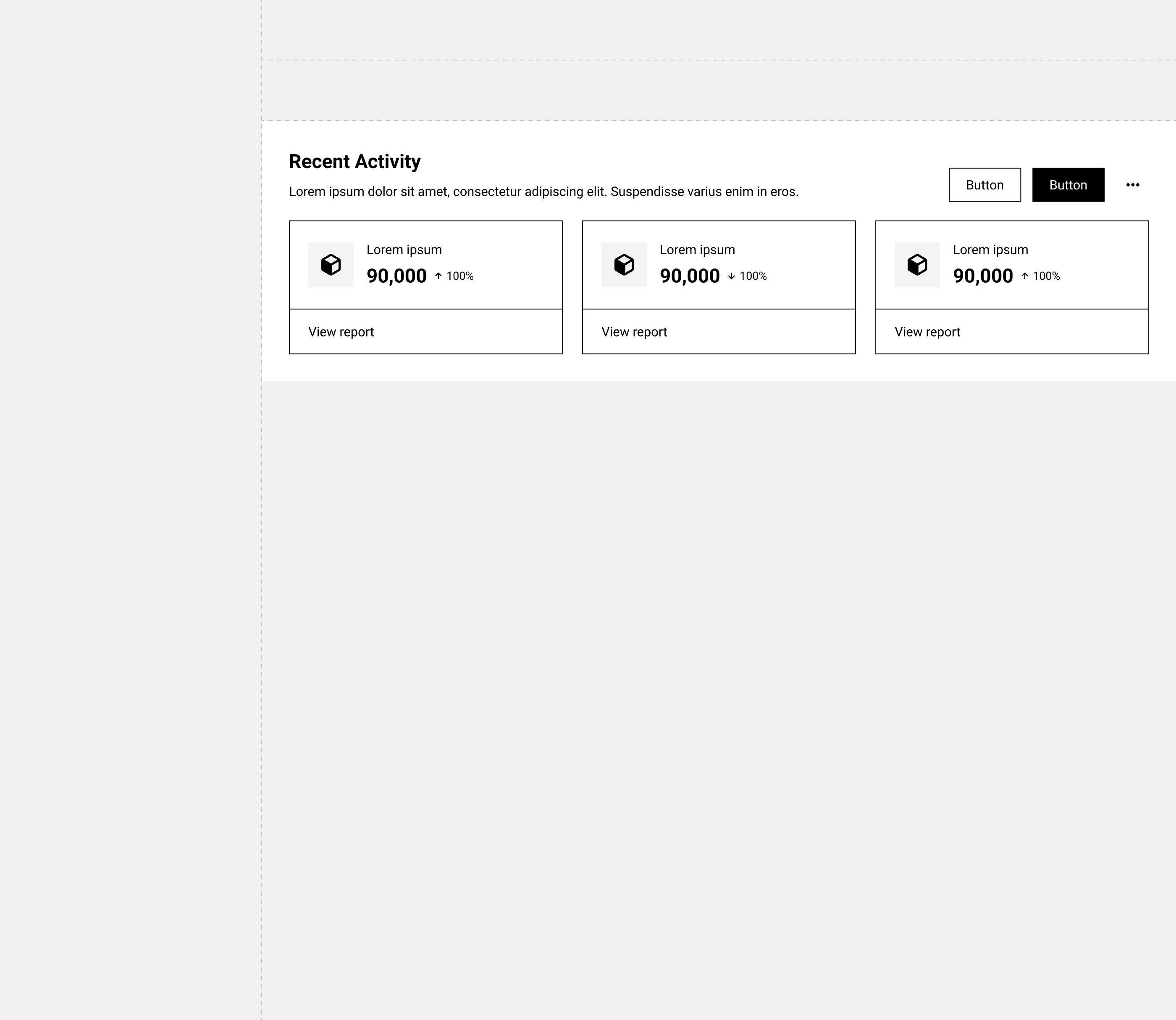1176x1020 pixels.
Task: Click the Lorem ipsum label in middle card
Action: point(697,250)
